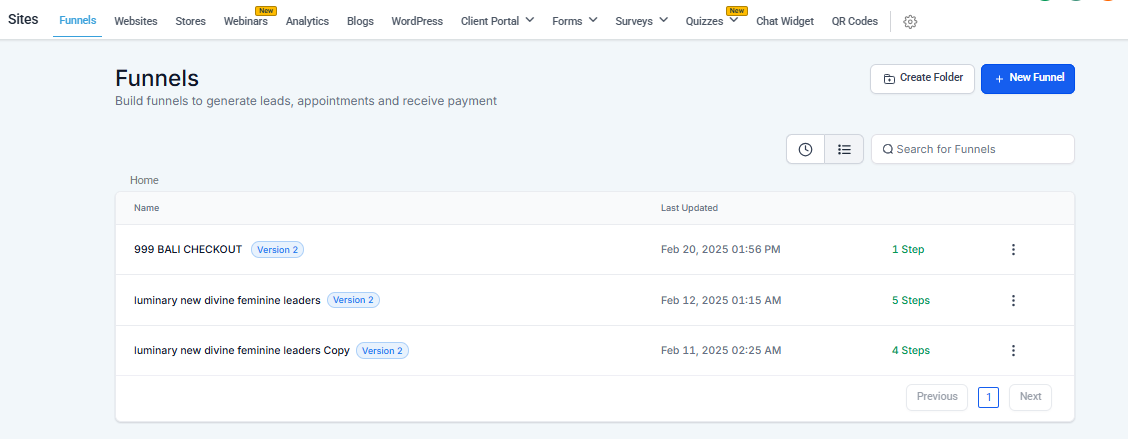Click the date Feb 20, 2025 01:56 PM
The width and height of the screenshot is (1128, 439).
721,250
